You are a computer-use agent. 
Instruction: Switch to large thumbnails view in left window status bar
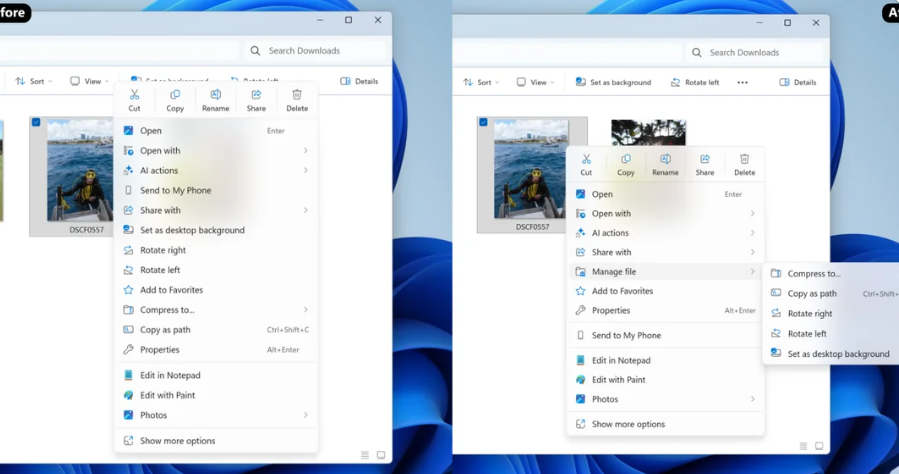381,455
